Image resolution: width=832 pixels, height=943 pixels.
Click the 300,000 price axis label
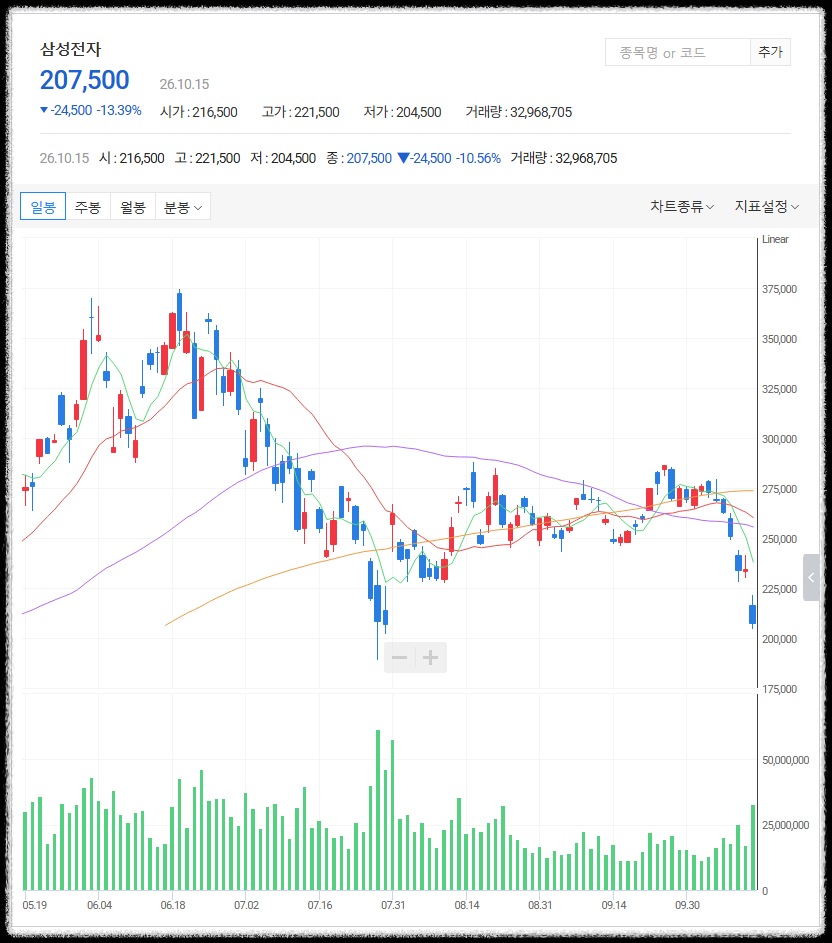(779, 439)
